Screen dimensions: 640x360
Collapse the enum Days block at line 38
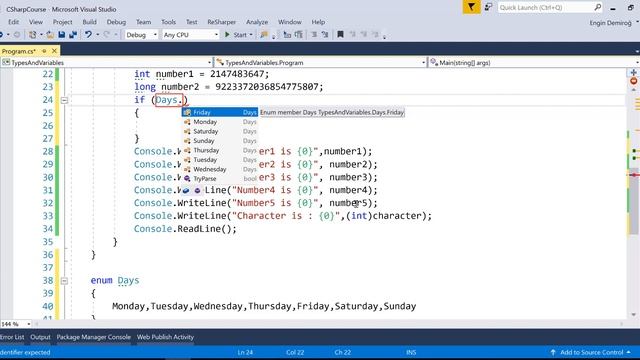(x=64, y=281)
